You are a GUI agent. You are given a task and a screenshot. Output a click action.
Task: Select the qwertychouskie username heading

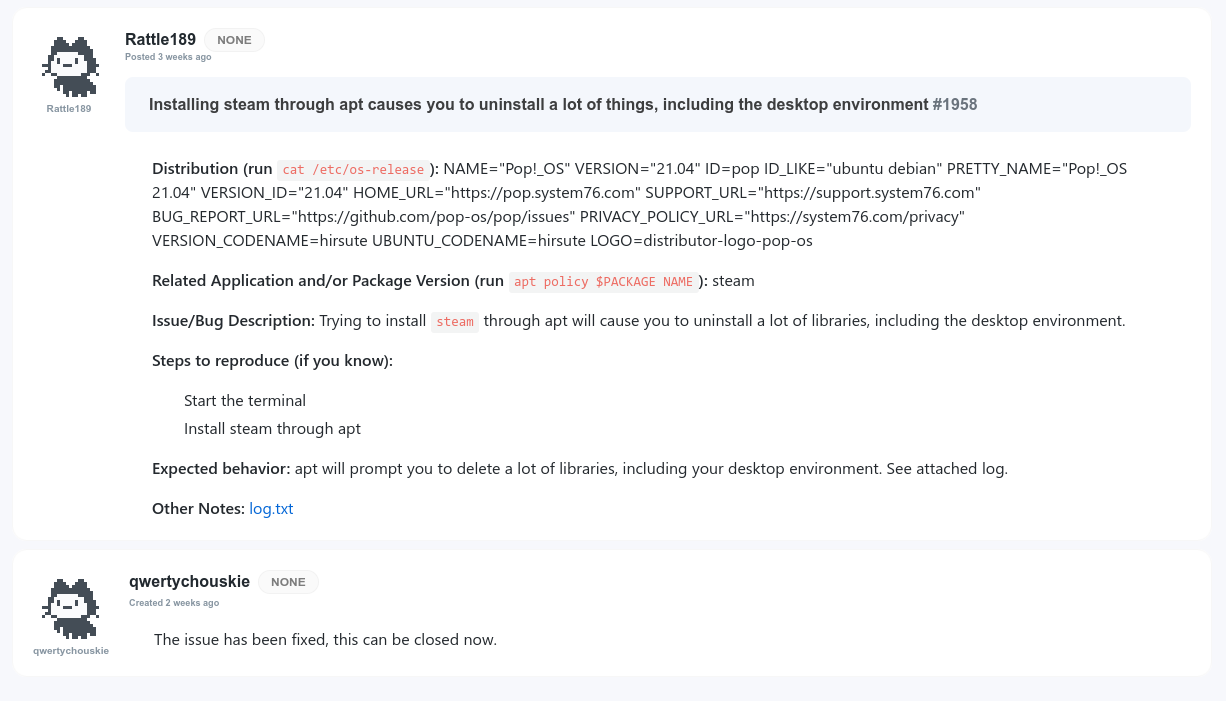189,581
